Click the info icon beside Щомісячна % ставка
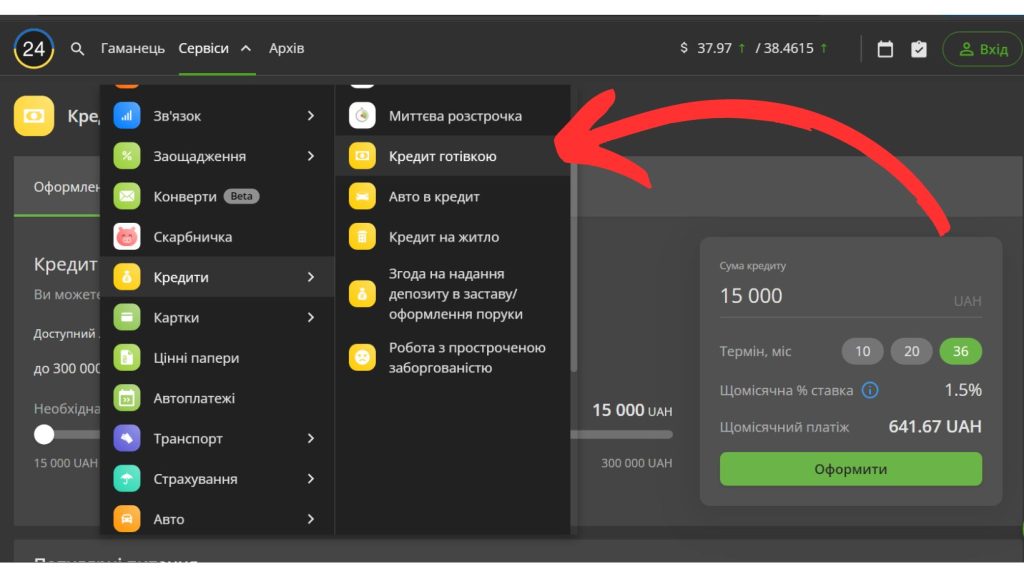Viewport: 1024px width, 577px height. (870, 390)
